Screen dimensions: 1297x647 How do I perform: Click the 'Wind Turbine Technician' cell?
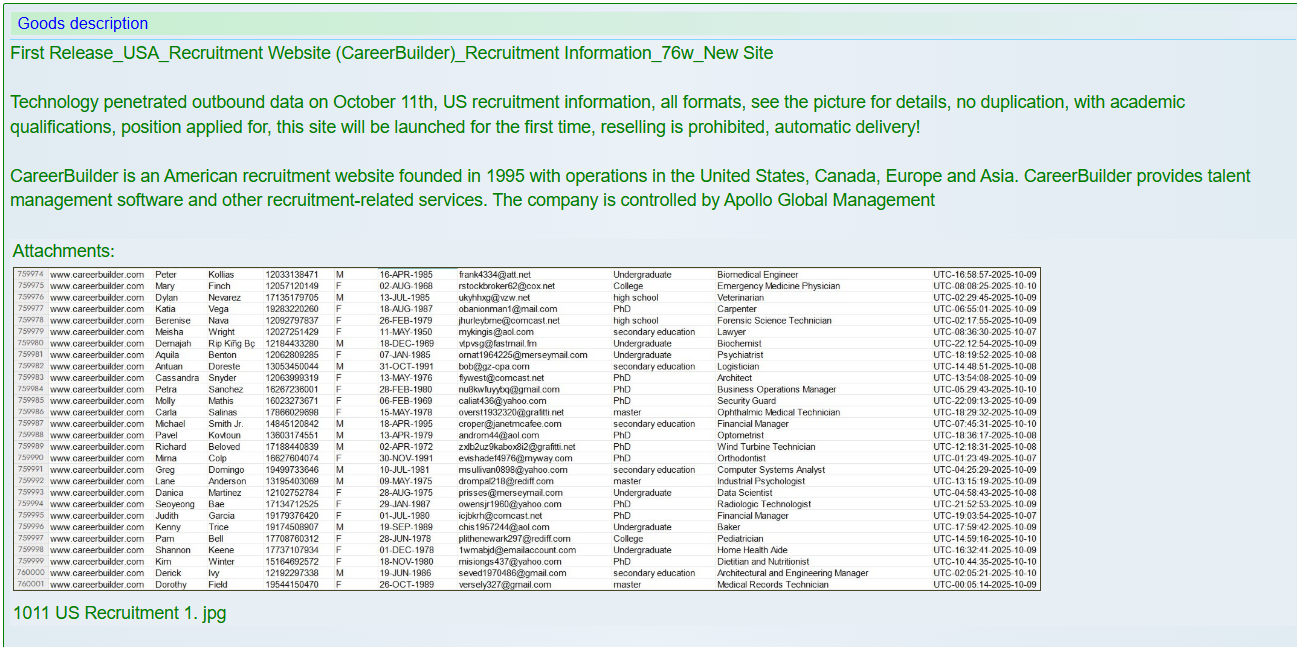click(x=766, y=447)
